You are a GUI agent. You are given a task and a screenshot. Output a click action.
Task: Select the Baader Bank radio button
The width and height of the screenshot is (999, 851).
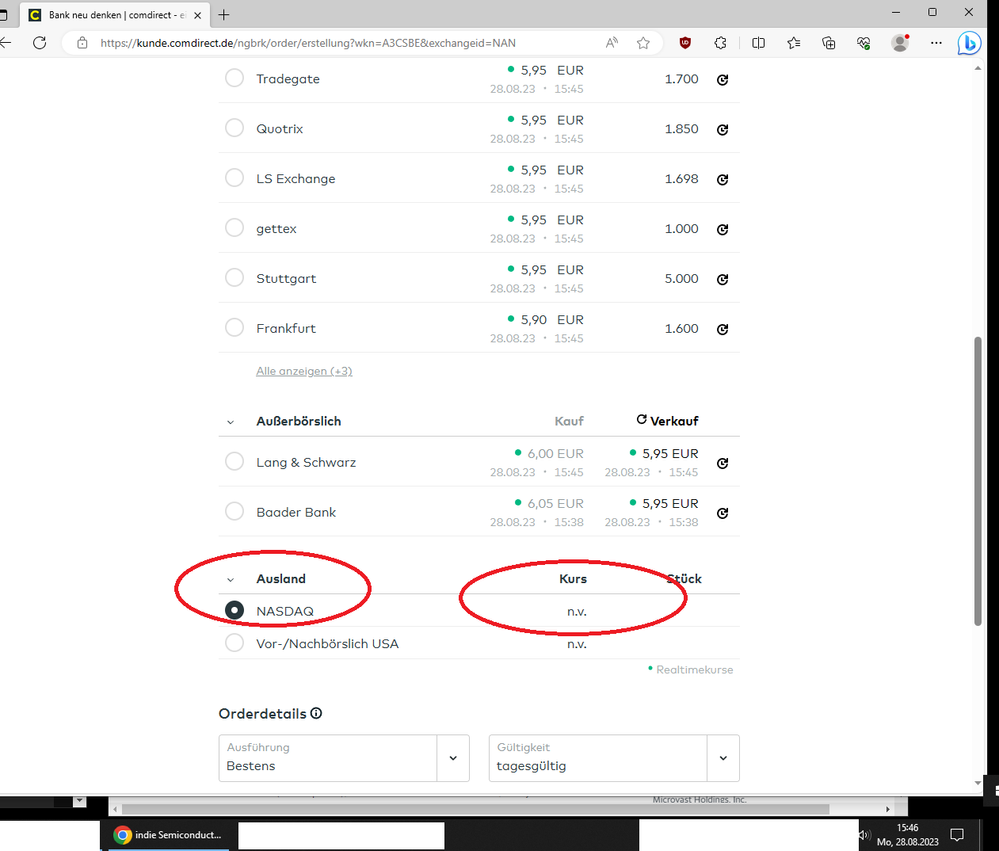234,511
